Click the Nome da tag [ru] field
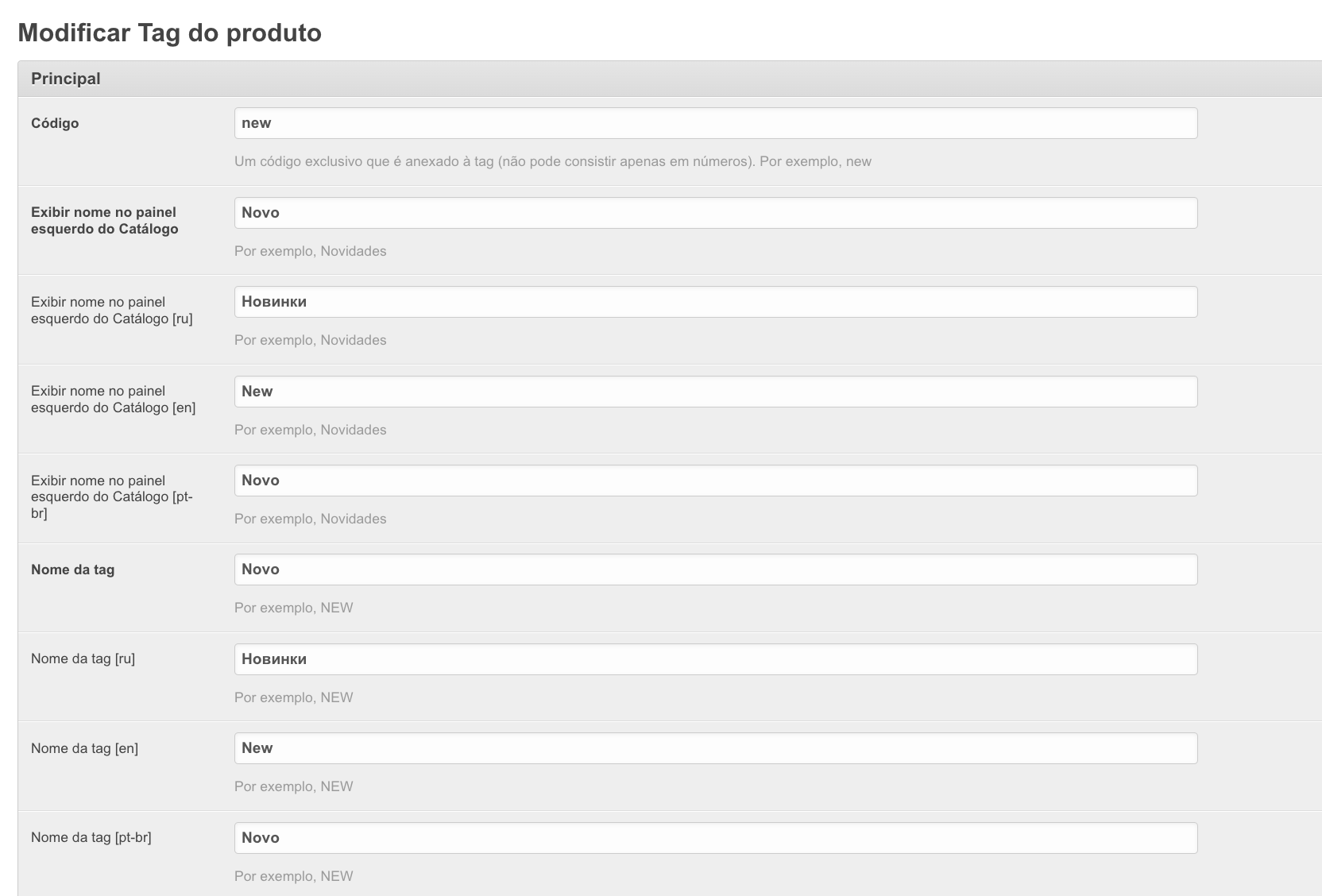This screenshot has height=896, width=1322. tap(715, 659)
